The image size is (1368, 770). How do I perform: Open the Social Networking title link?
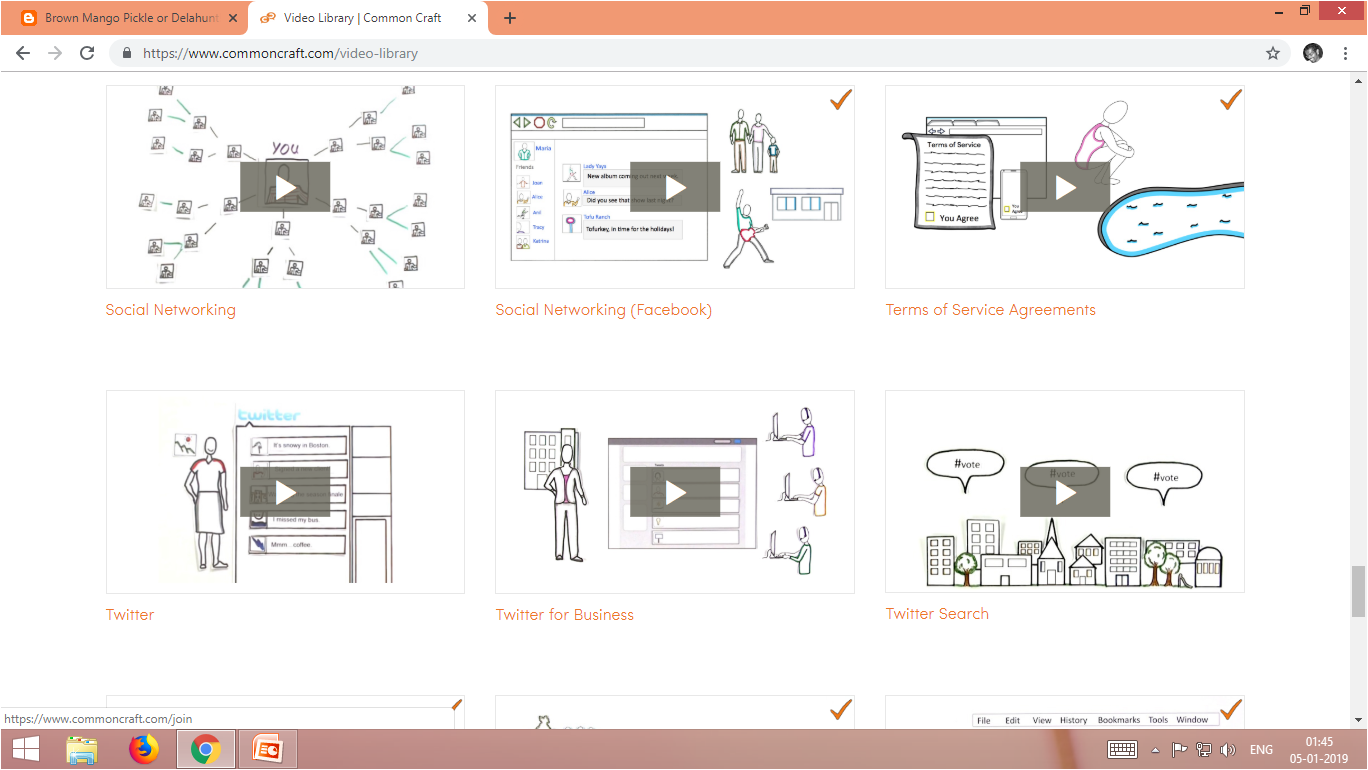[x=171, y=310]
